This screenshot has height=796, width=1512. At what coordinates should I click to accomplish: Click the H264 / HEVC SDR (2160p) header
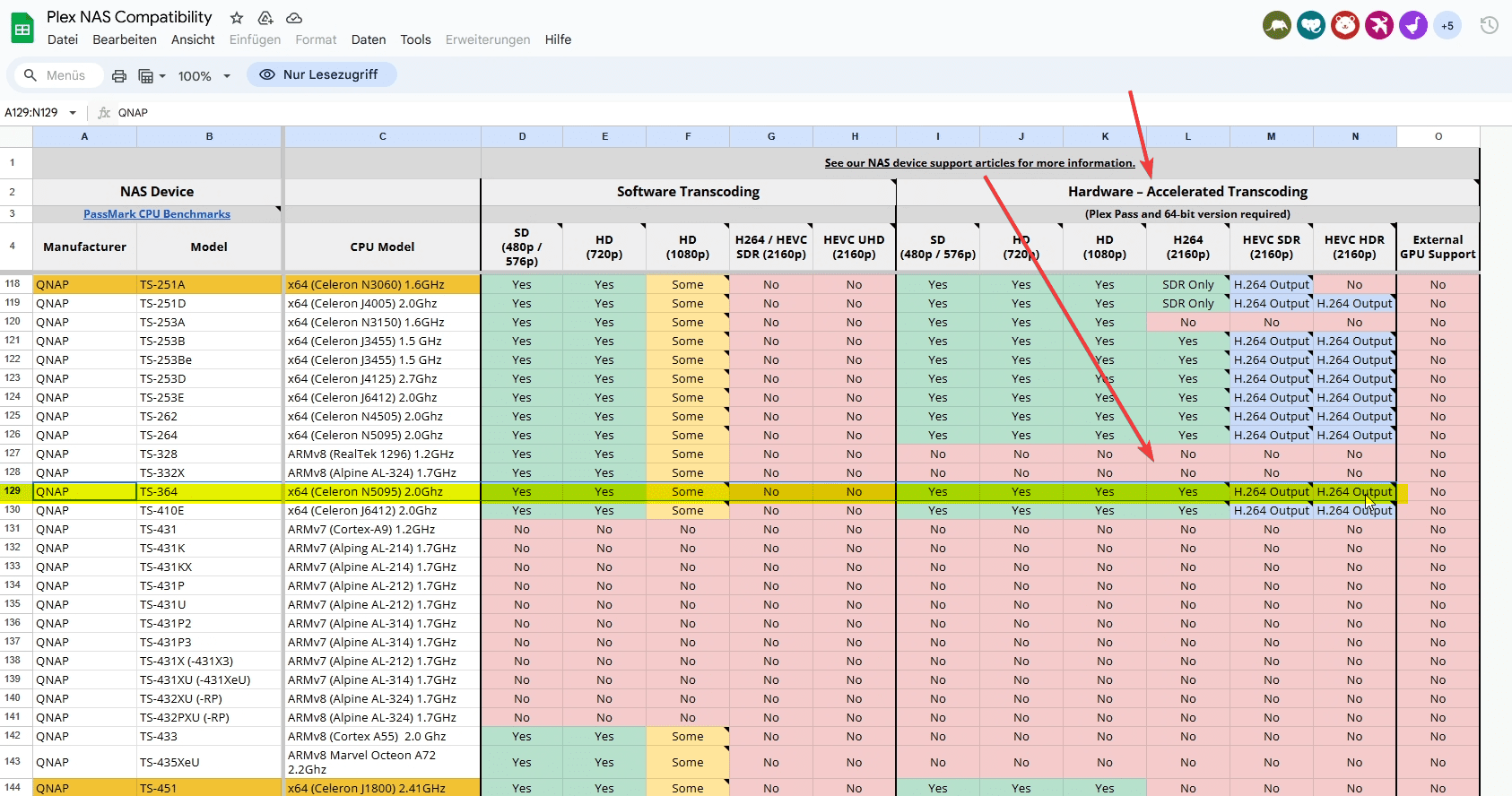click(x=771, y=247)
